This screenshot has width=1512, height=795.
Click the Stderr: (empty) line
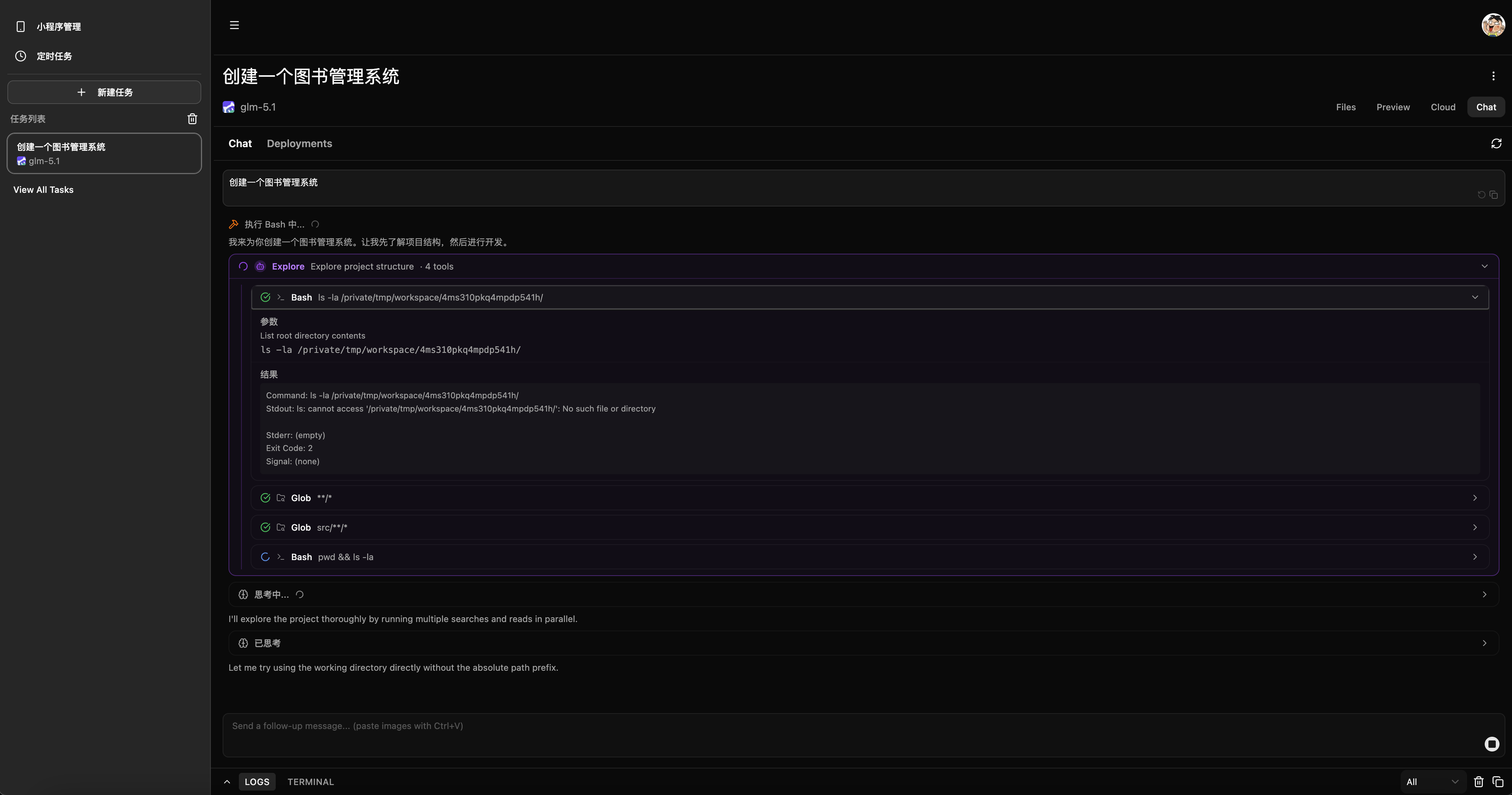point(295,435)
